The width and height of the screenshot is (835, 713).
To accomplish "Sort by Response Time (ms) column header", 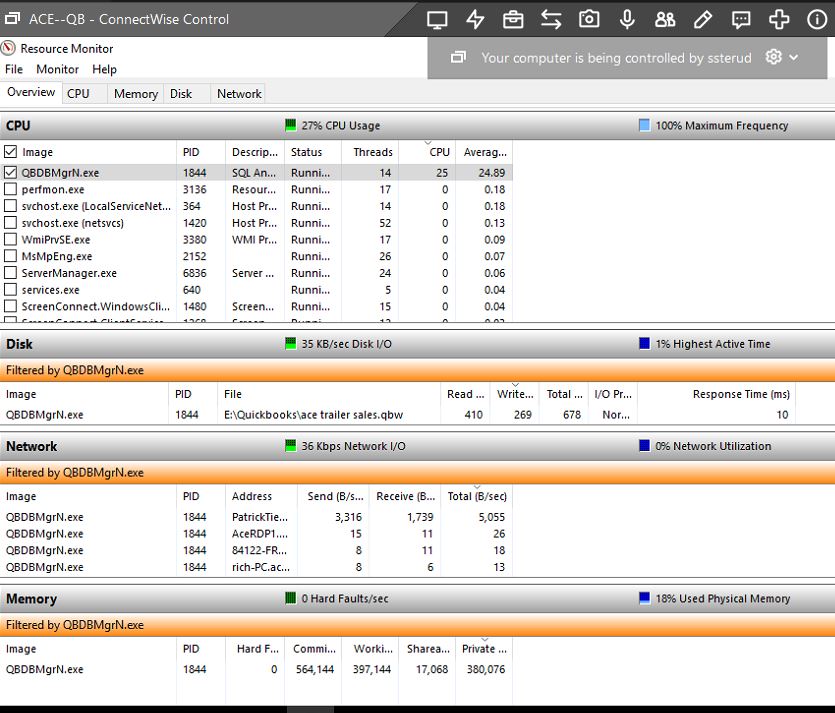I will [740, 394].
